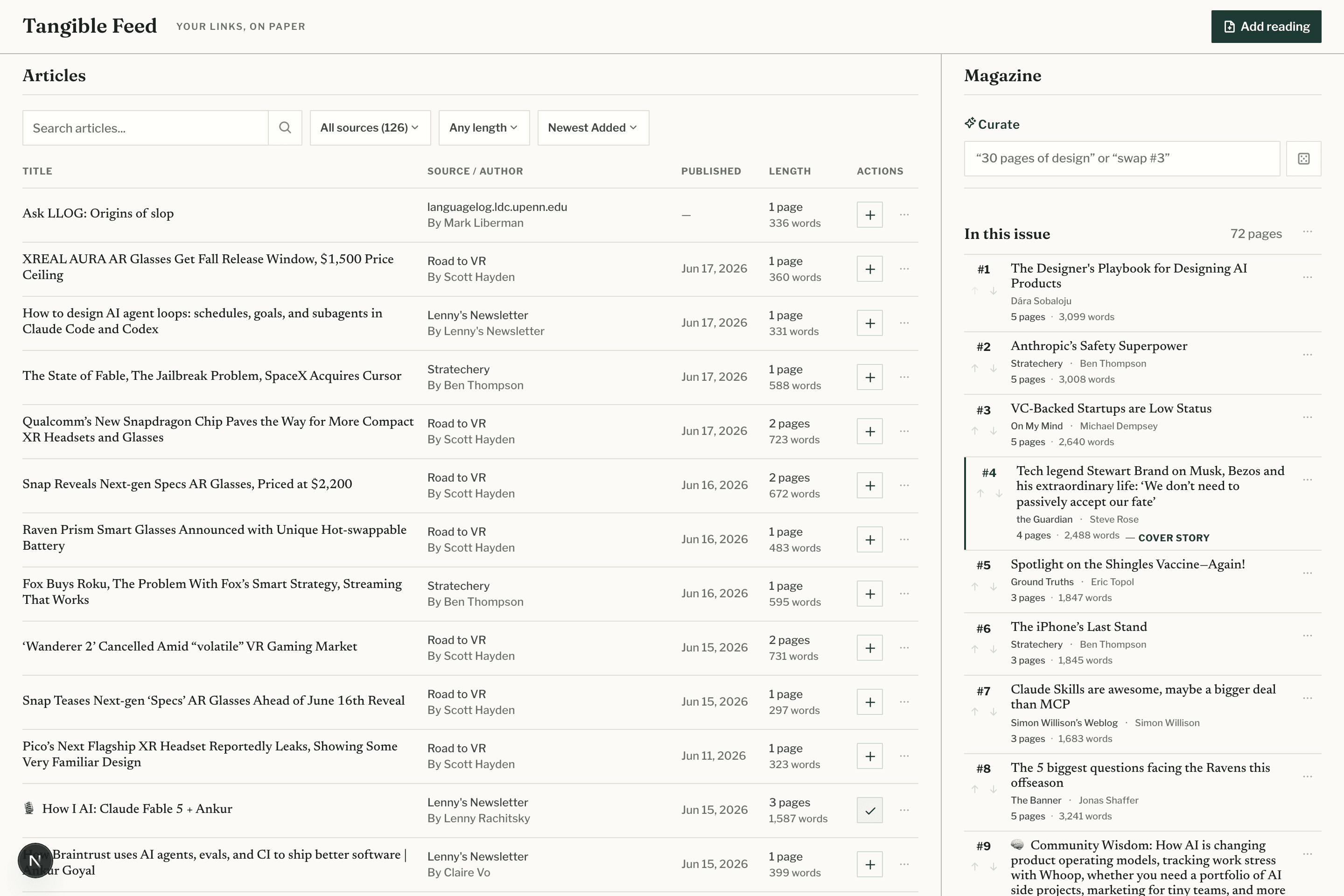Open 'Anthropic's Safety Superpower' in the issue

coord(1098,346)
